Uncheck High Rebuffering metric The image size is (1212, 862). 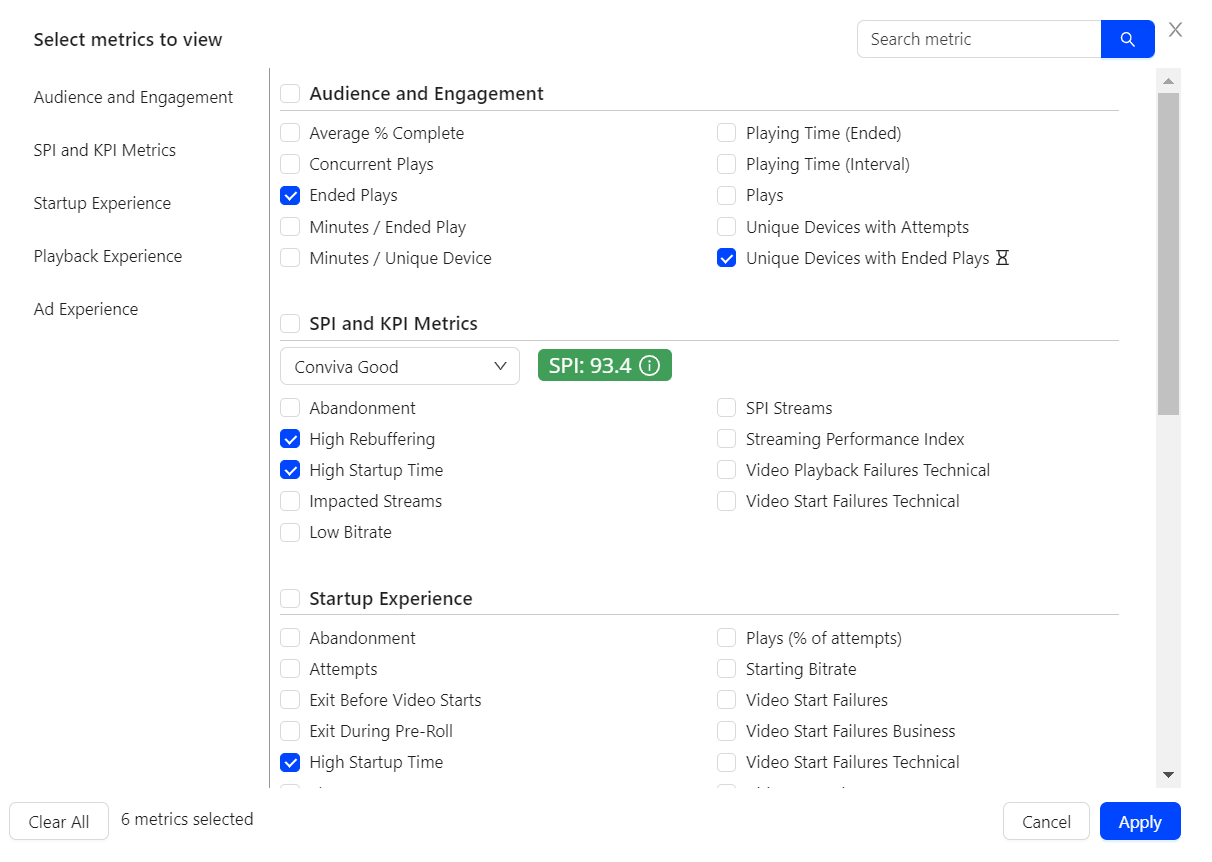click(290, 439)
